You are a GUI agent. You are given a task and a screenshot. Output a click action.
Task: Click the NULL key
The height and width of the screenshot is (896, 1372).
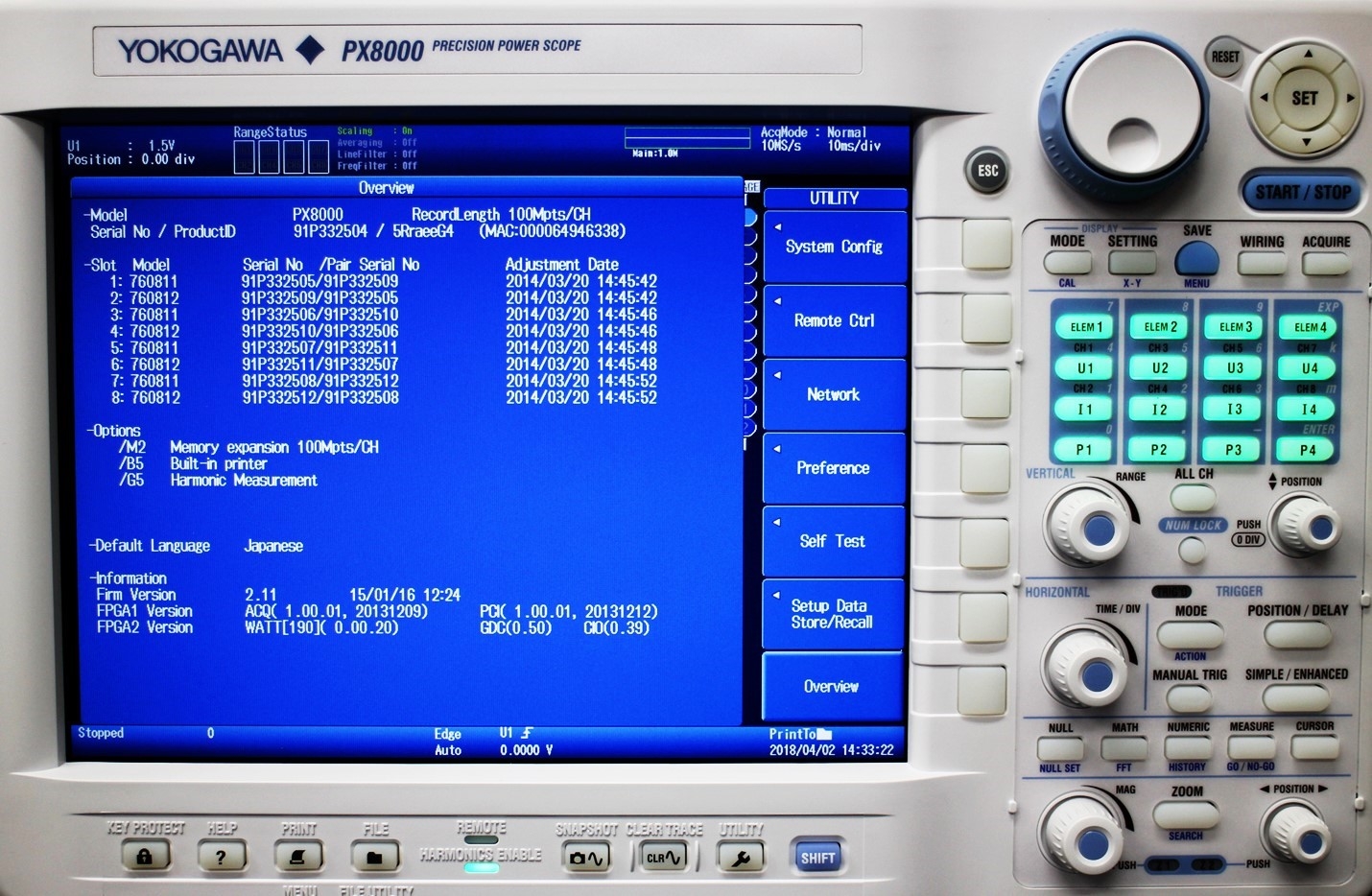click(1060, 747)
